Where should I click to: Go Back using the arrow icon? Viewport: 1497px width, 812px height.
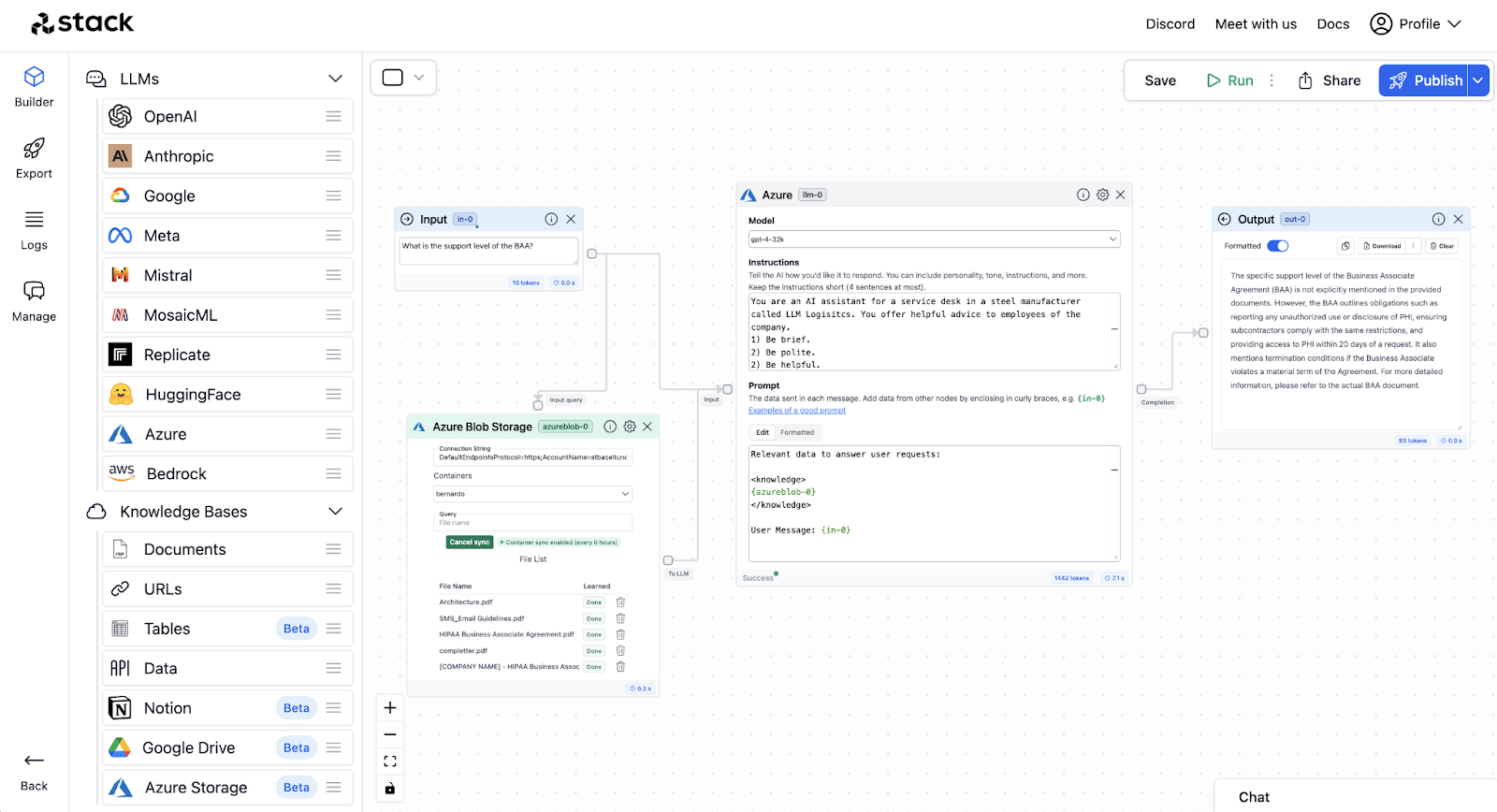point(34,761)
